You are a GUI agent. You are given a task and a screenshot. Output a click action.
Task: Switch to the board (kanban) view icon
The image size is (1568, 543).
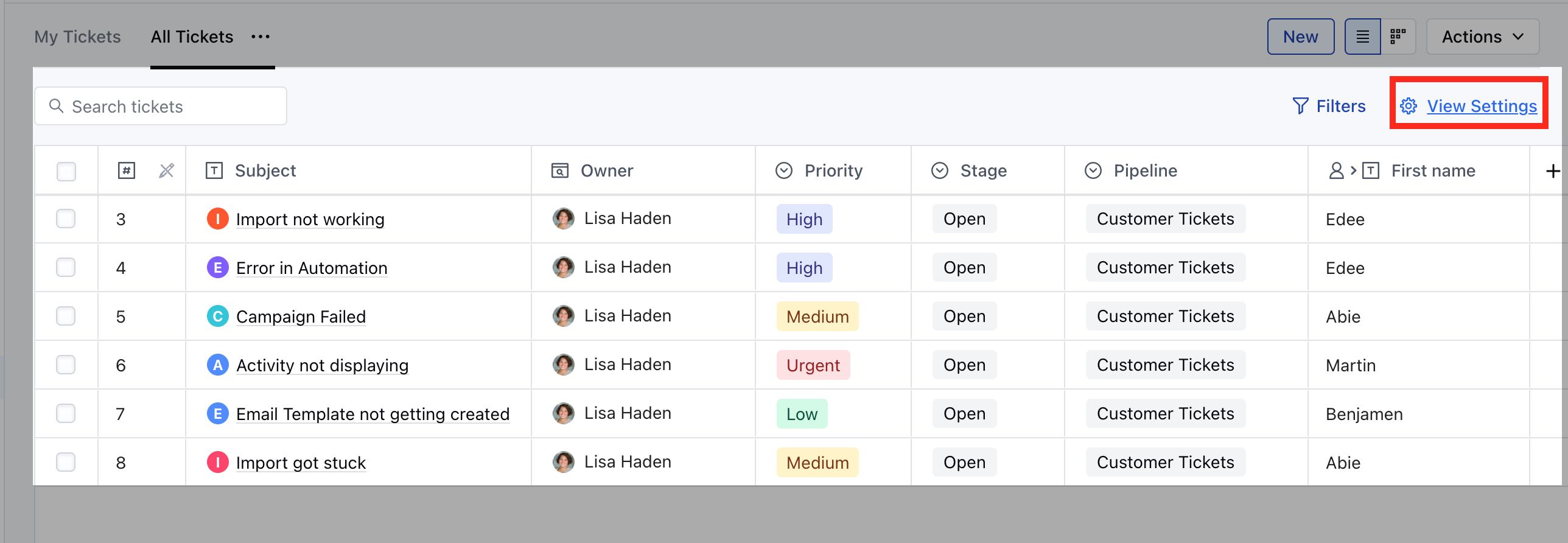[1398, 36]
